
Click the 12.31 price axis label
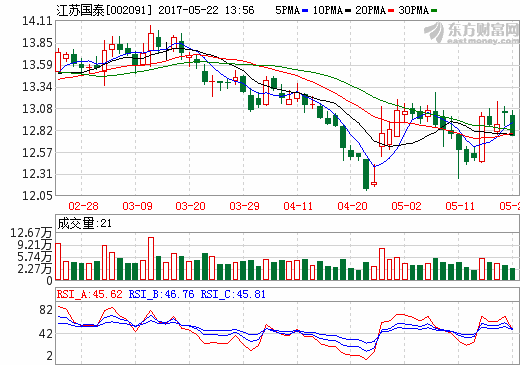(37, 174)
